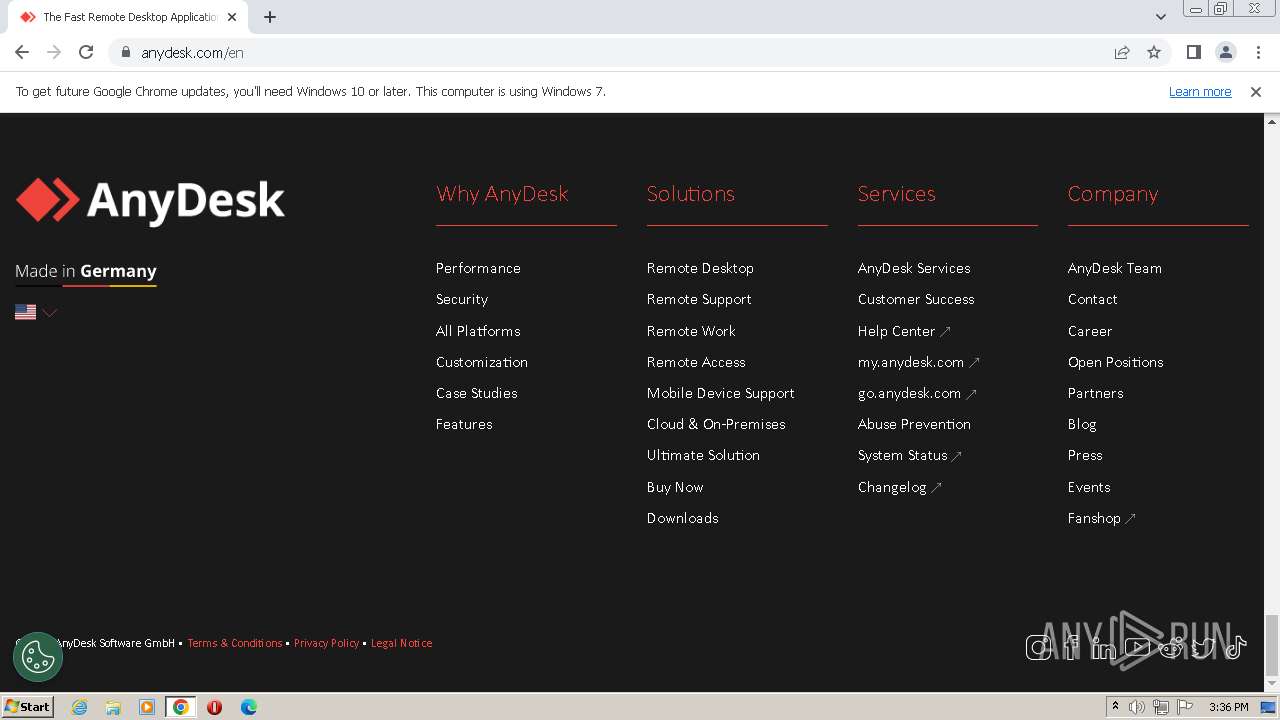
Task: Open Cloud & On-Premises link
Action: [x=716, y=424]
